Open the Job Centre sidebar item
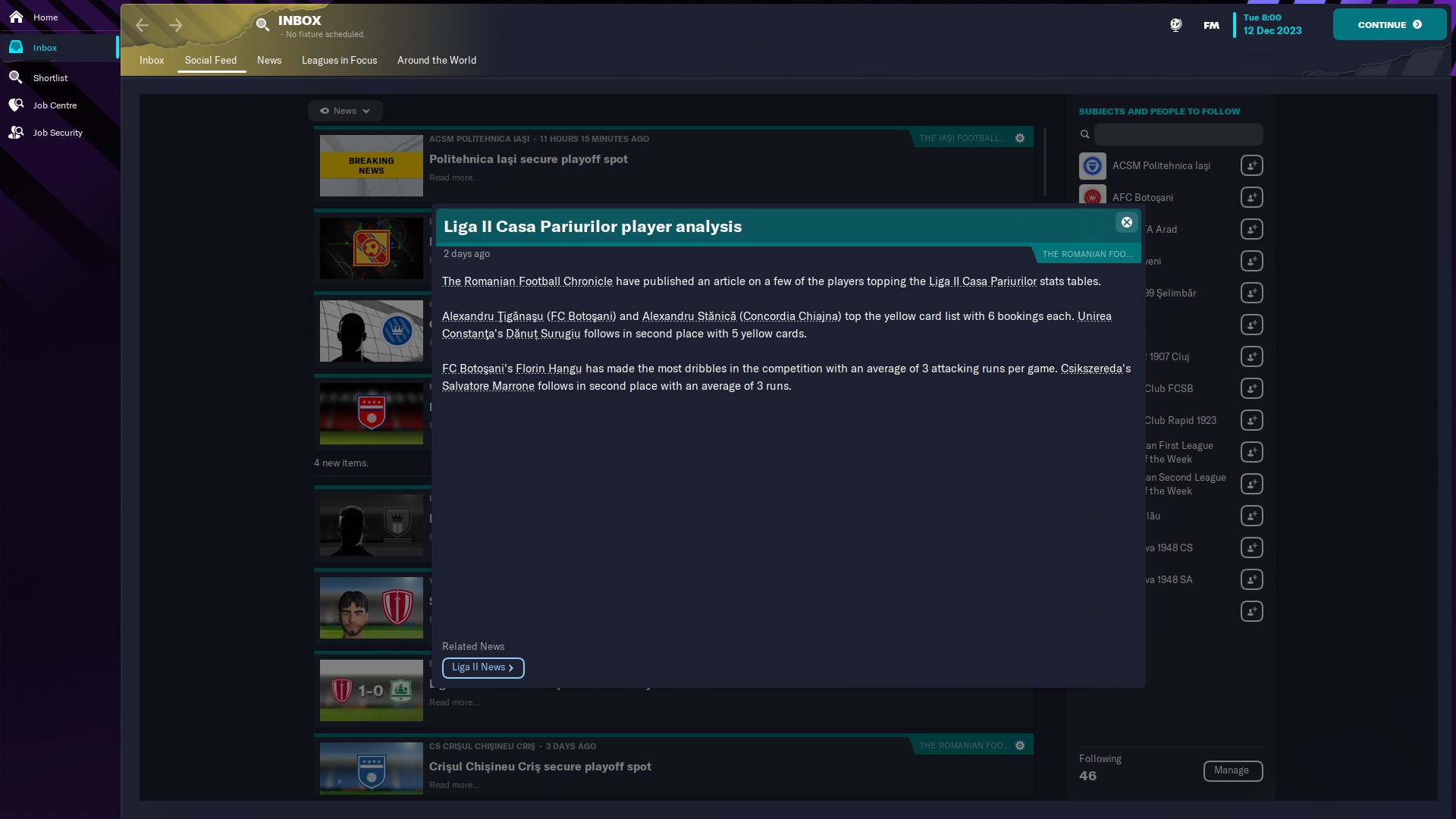The height and width of the screenshot is (819, 1456). 55,105
